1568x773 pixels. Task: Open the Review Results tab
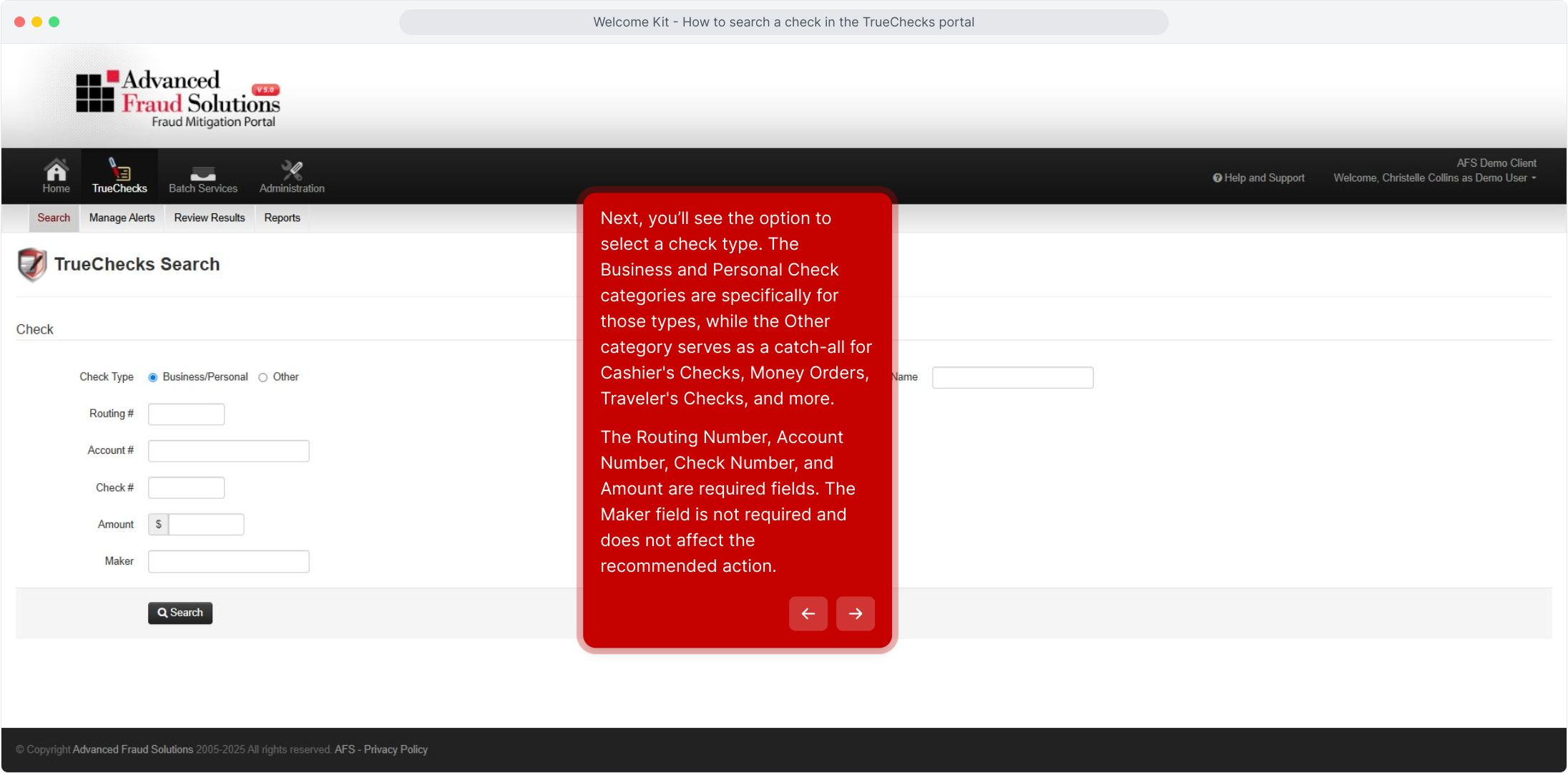pyautogui.click(x=210, y=218)
